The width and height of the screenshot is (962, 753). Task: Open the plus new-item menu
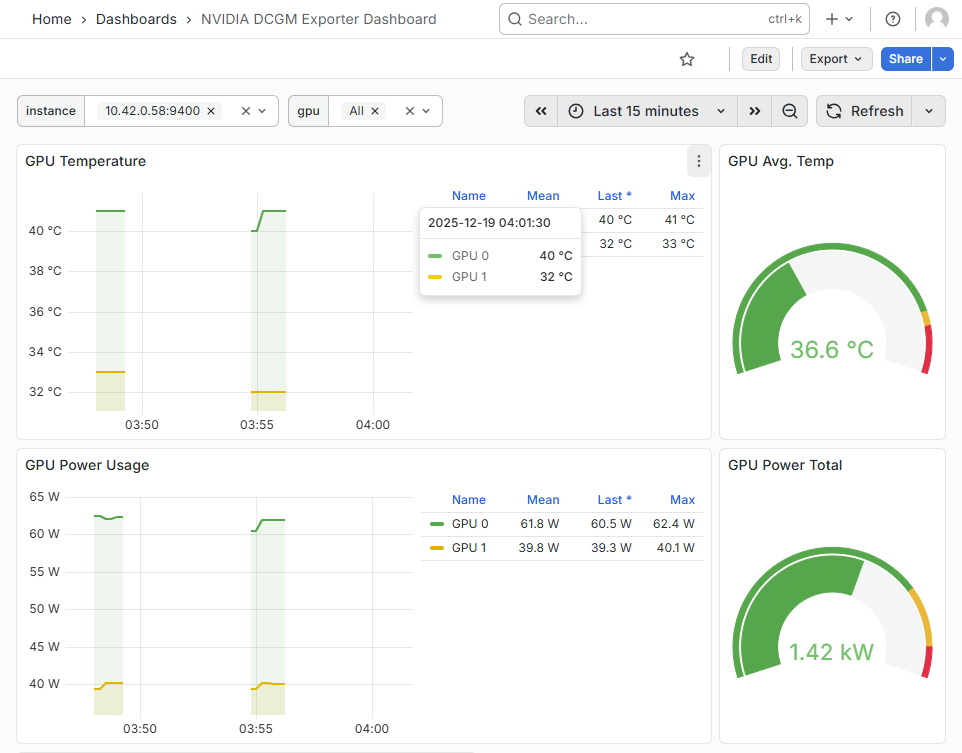point(838,19)
